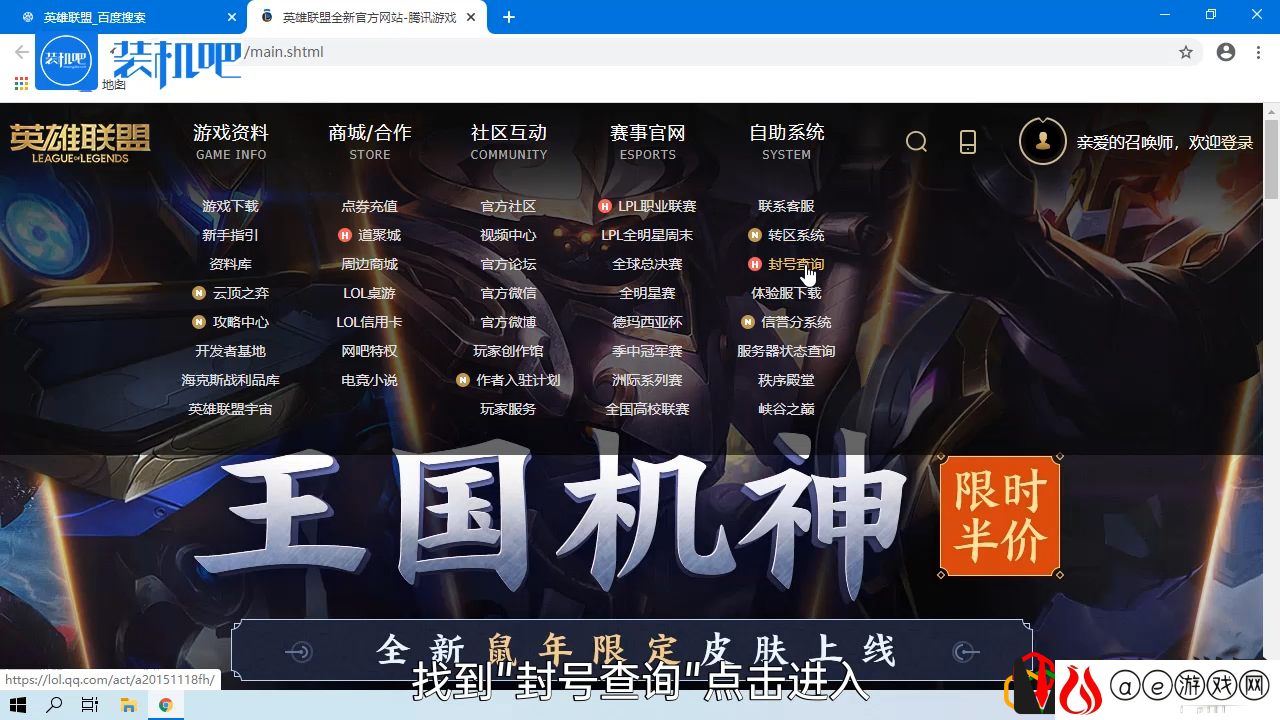Click LPL全明星周末

tap(648, 235)
